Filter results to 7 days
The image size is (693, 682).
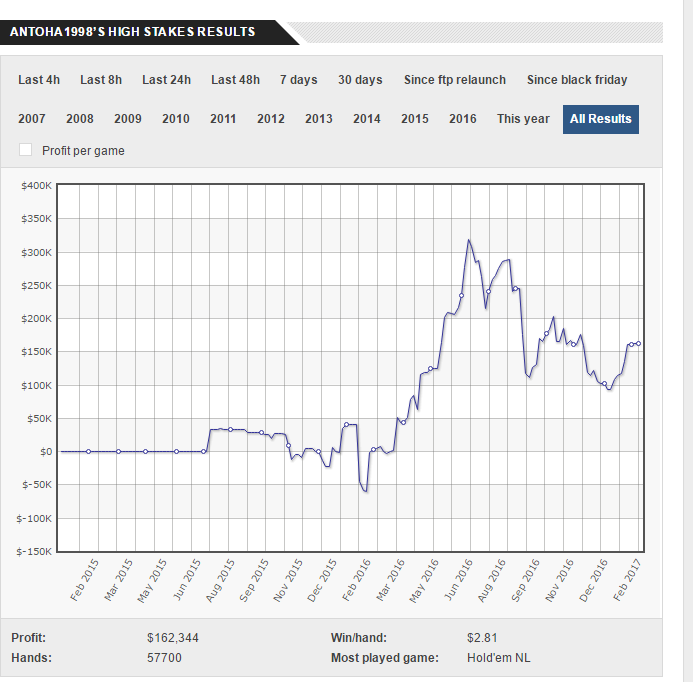coord(298,80)
